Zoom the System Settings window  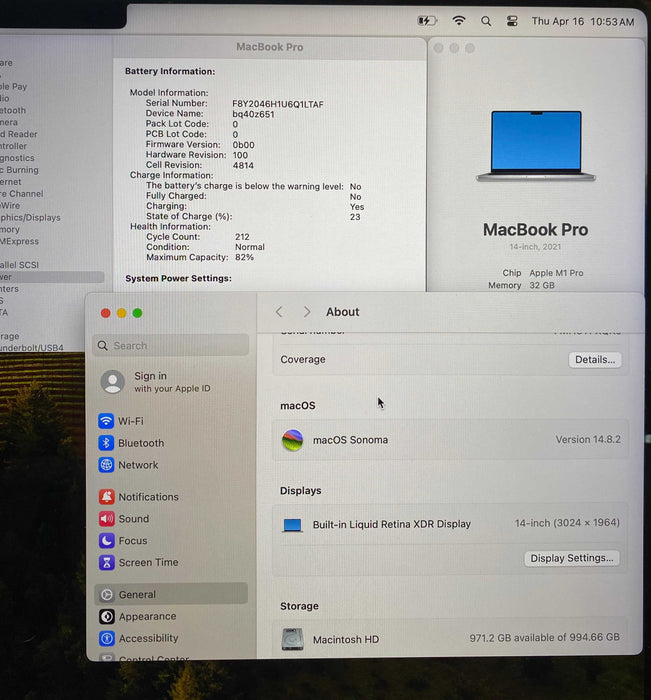[138, 313]
